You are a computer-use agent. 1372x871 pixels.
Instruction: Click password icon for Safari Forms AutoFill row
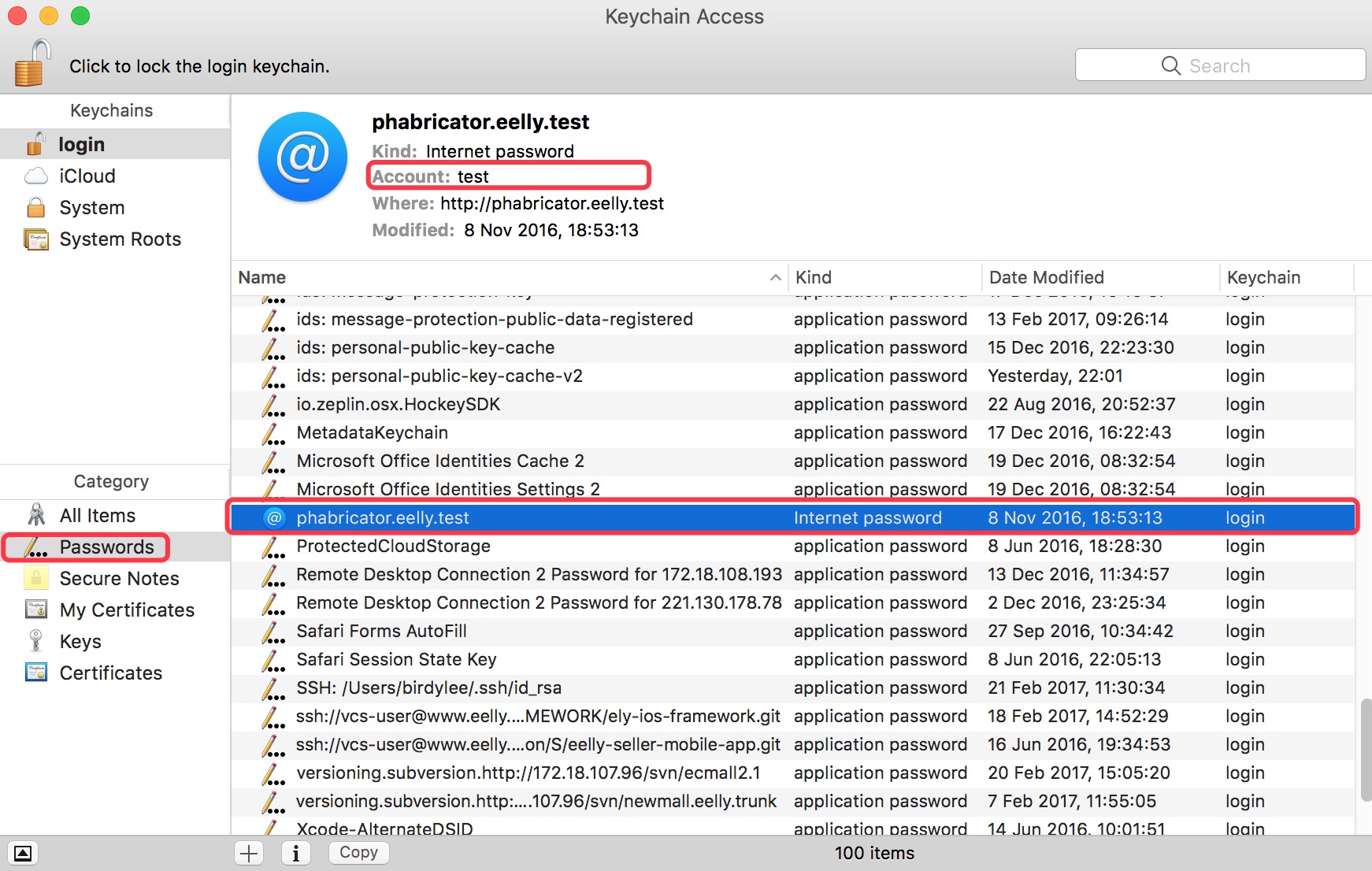pos(273,632)
